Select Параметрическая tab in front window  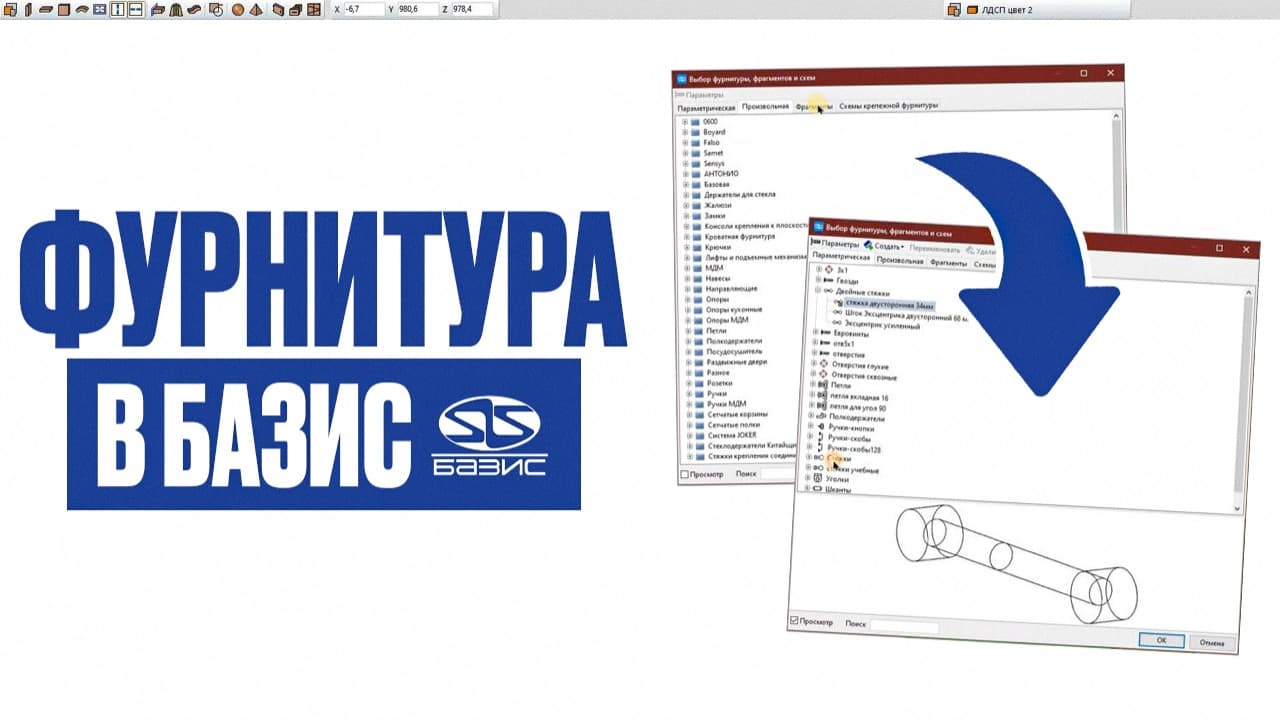[841, 257]
